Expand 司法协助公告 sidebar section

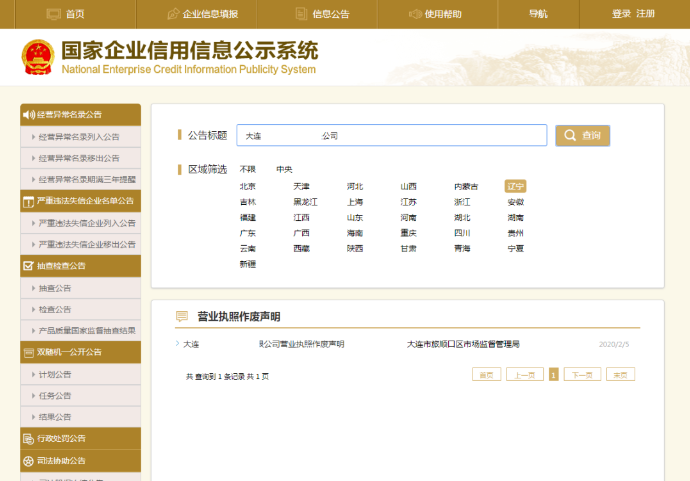(81, 461)
